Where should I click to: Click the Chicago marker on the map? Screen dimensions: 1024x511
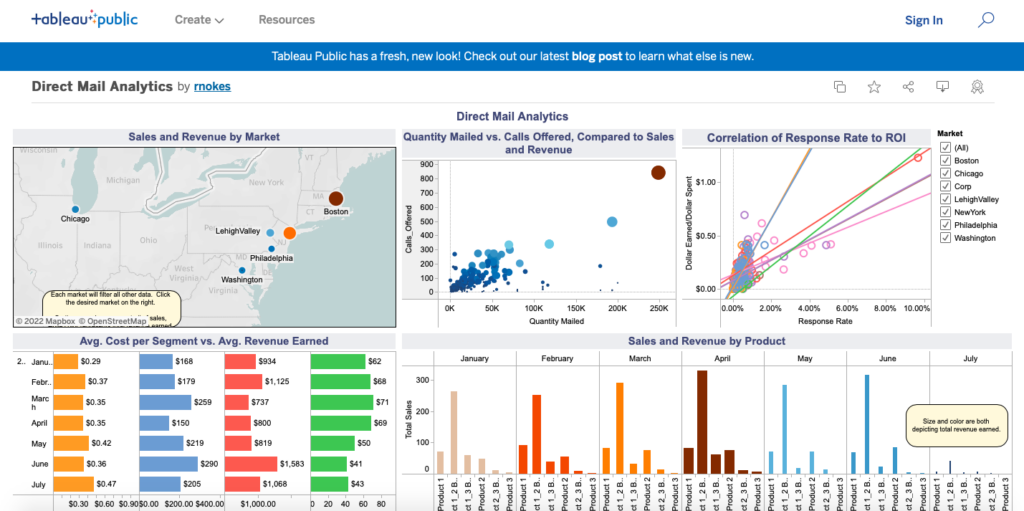click(75, 209)
